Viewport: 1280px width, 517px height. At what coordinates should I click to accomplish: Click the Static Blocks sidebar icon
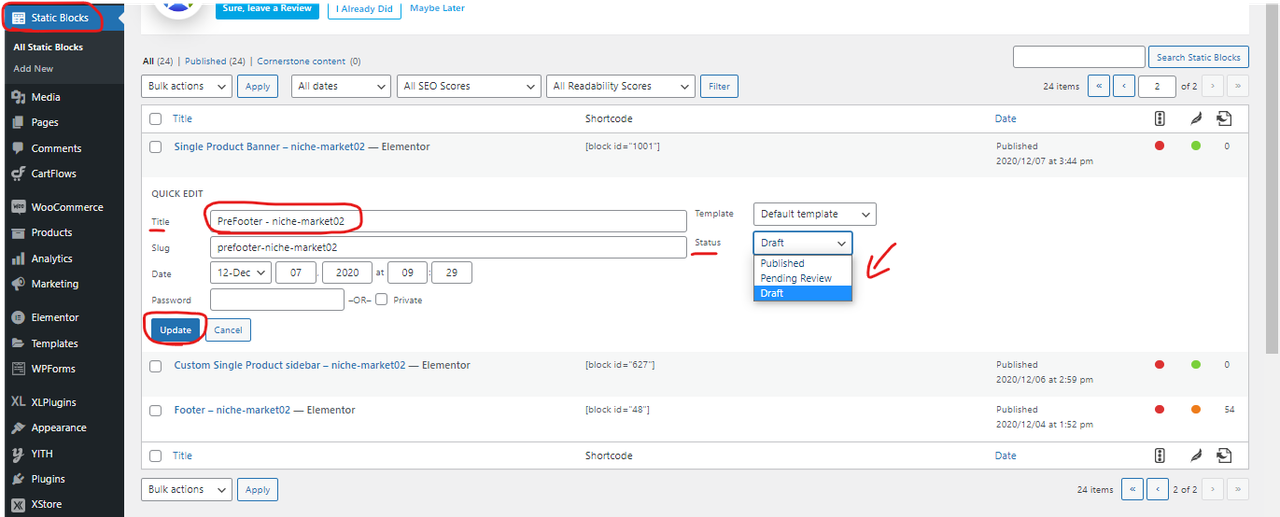[19, 18]
